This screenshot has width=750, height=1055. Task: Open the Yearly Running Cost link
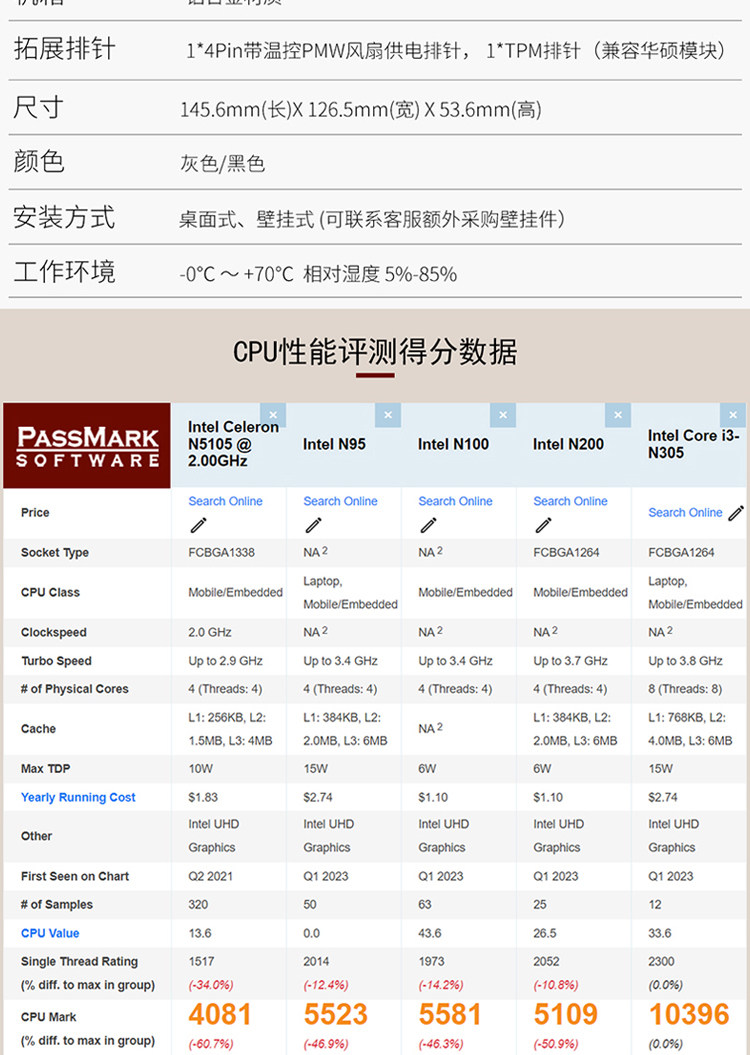(78, 797)
